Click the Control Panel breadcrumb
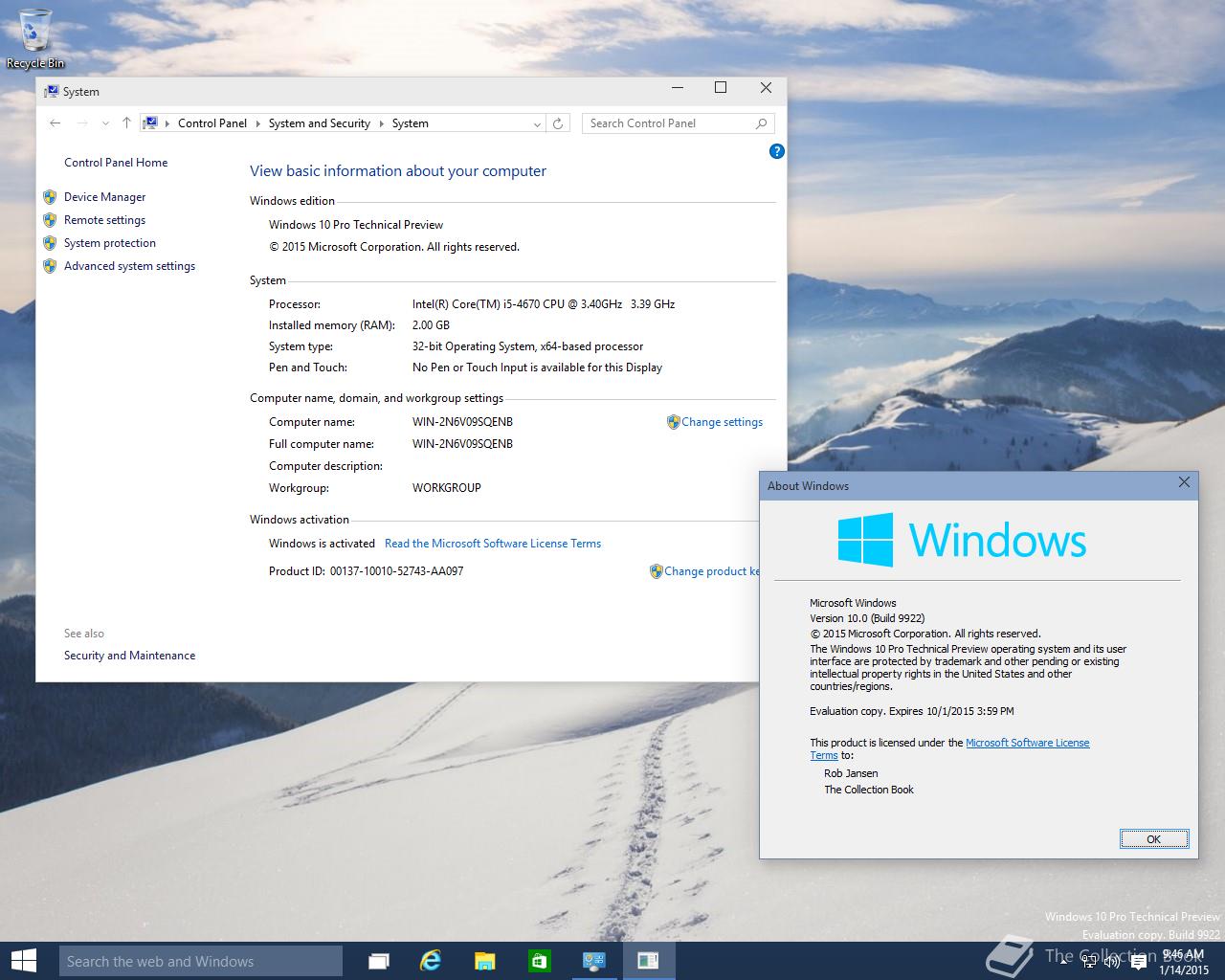Viewport: 1225px width, 980px height. coord(212,123)
